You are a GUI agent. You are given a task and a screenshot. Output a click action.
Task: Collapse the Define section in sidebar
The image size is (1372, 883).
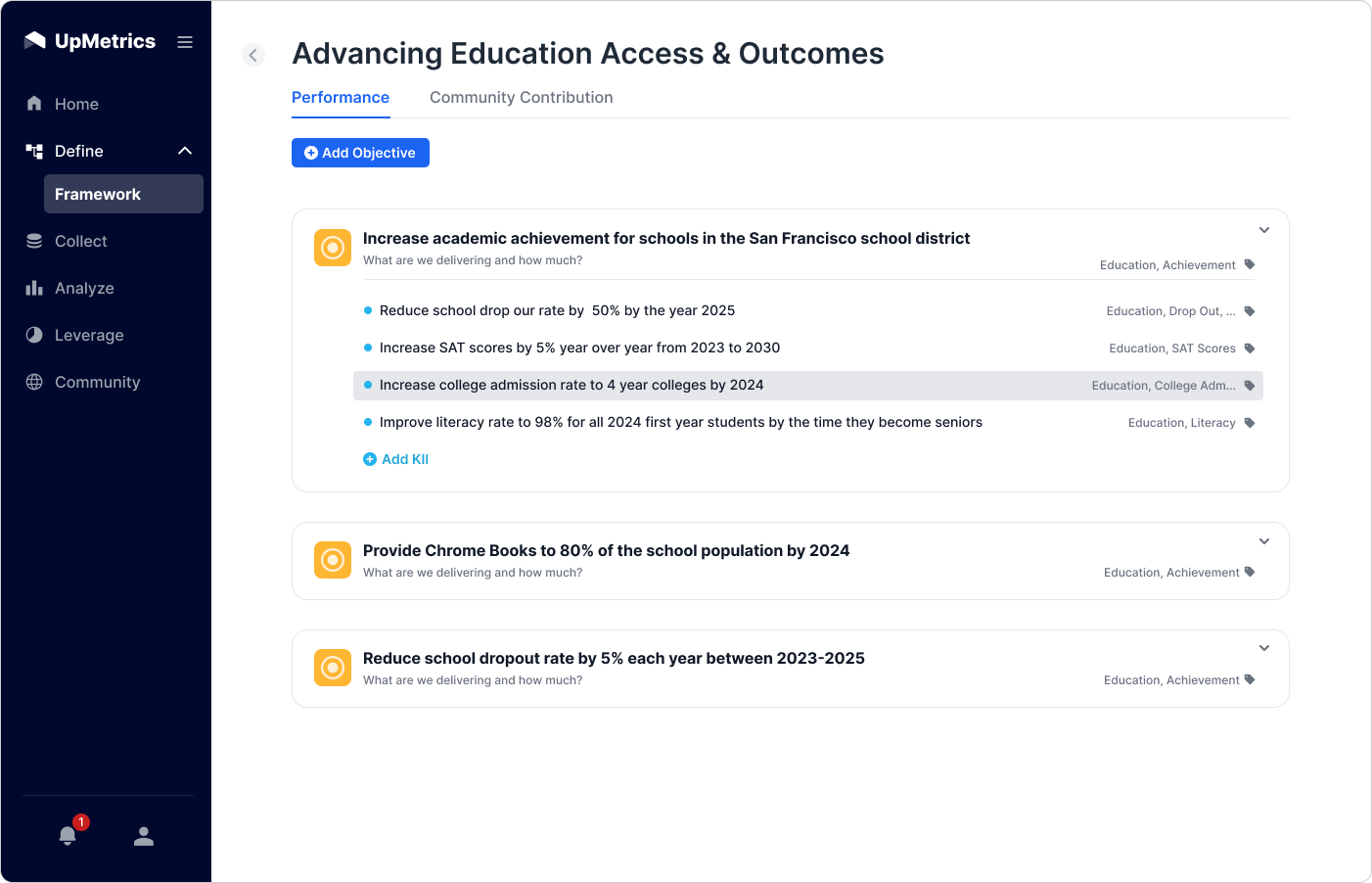tap(185, 151)
